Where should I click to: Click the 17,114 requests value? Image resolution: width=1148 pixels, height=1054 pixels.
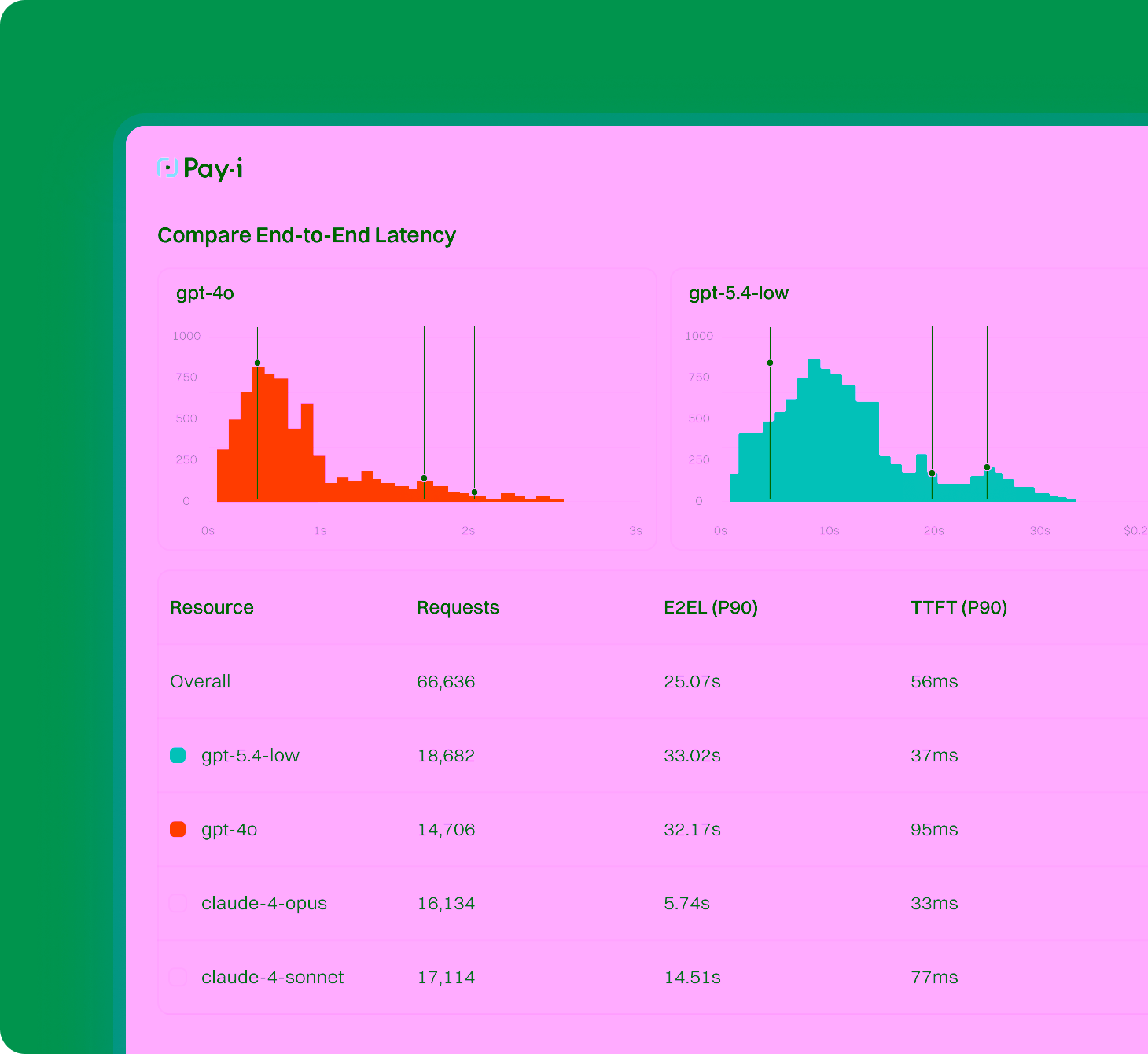point(446,978)
